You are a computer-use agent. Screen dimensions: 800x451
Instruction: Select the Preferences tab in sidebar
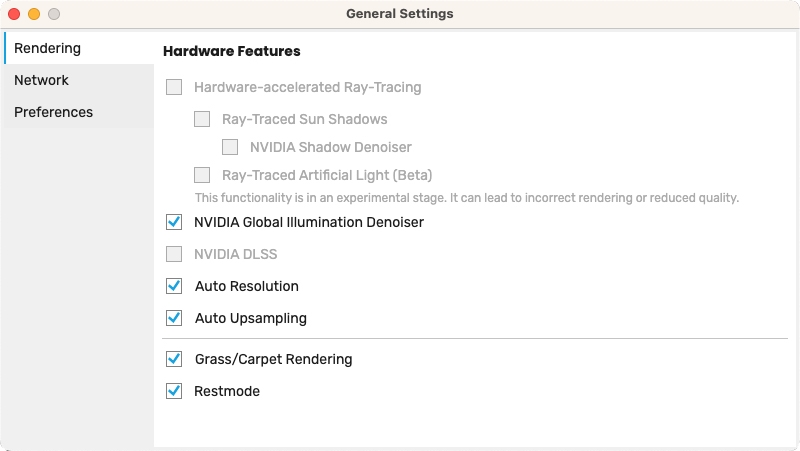coord(54,112)
